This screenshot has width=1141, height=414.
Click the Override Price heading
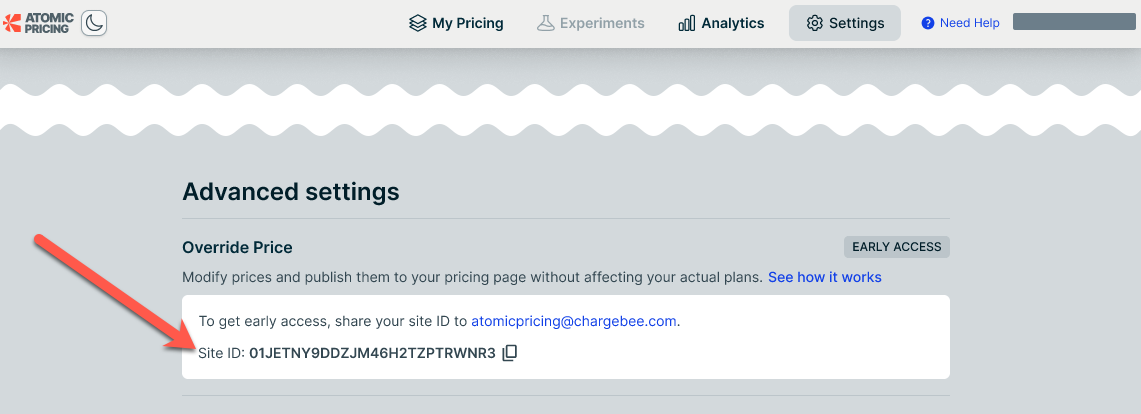(x=237, y=247)
